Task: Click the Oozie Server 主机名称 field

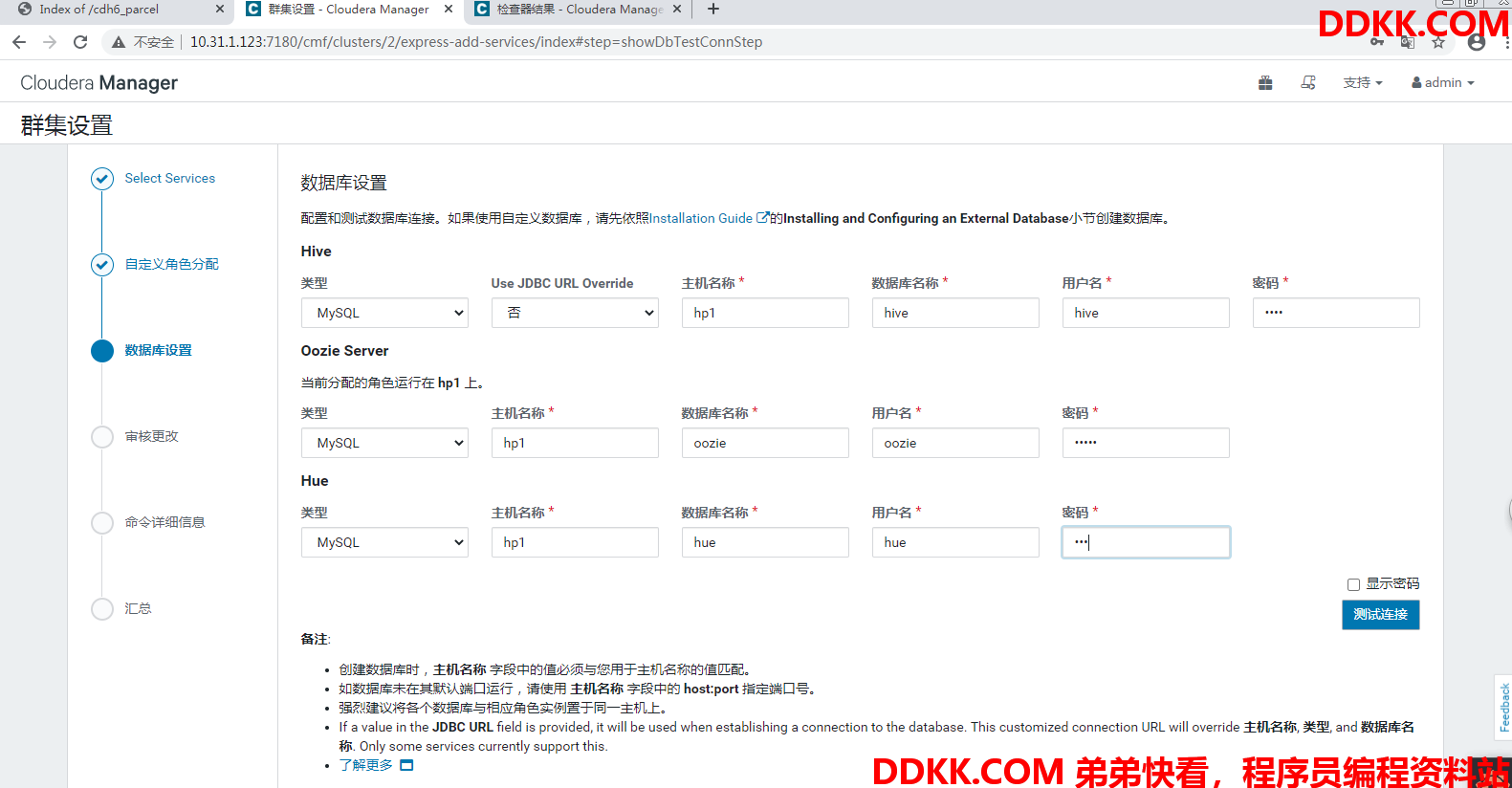Action: pos(575,443)
